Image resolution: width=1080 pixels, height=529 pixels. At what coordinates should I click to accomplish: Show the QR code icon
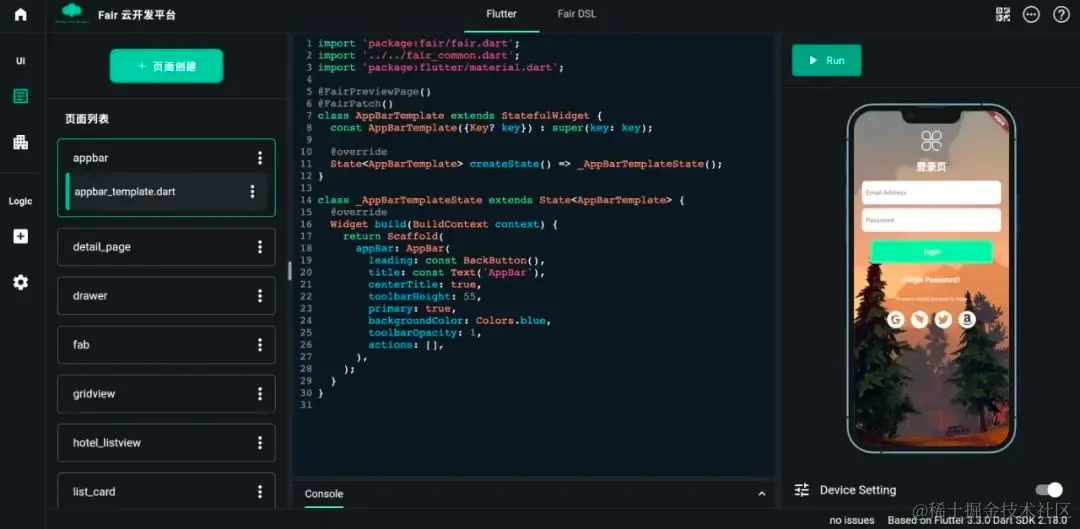pos(1003,14)
